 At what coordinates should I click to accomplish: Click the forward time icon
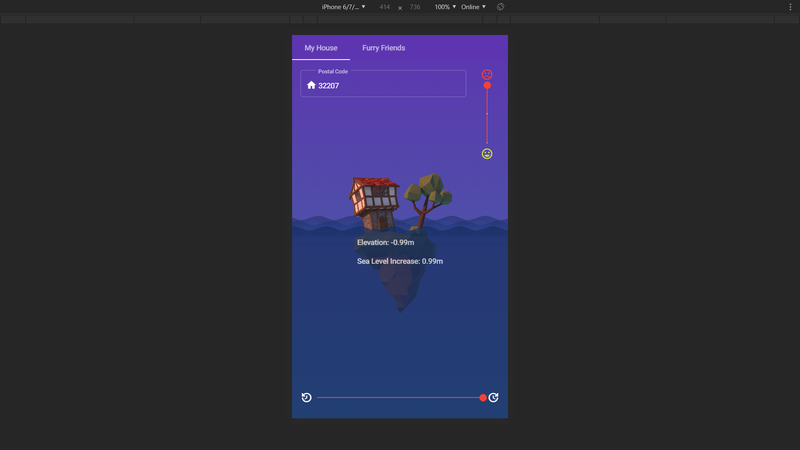[494, 398]
